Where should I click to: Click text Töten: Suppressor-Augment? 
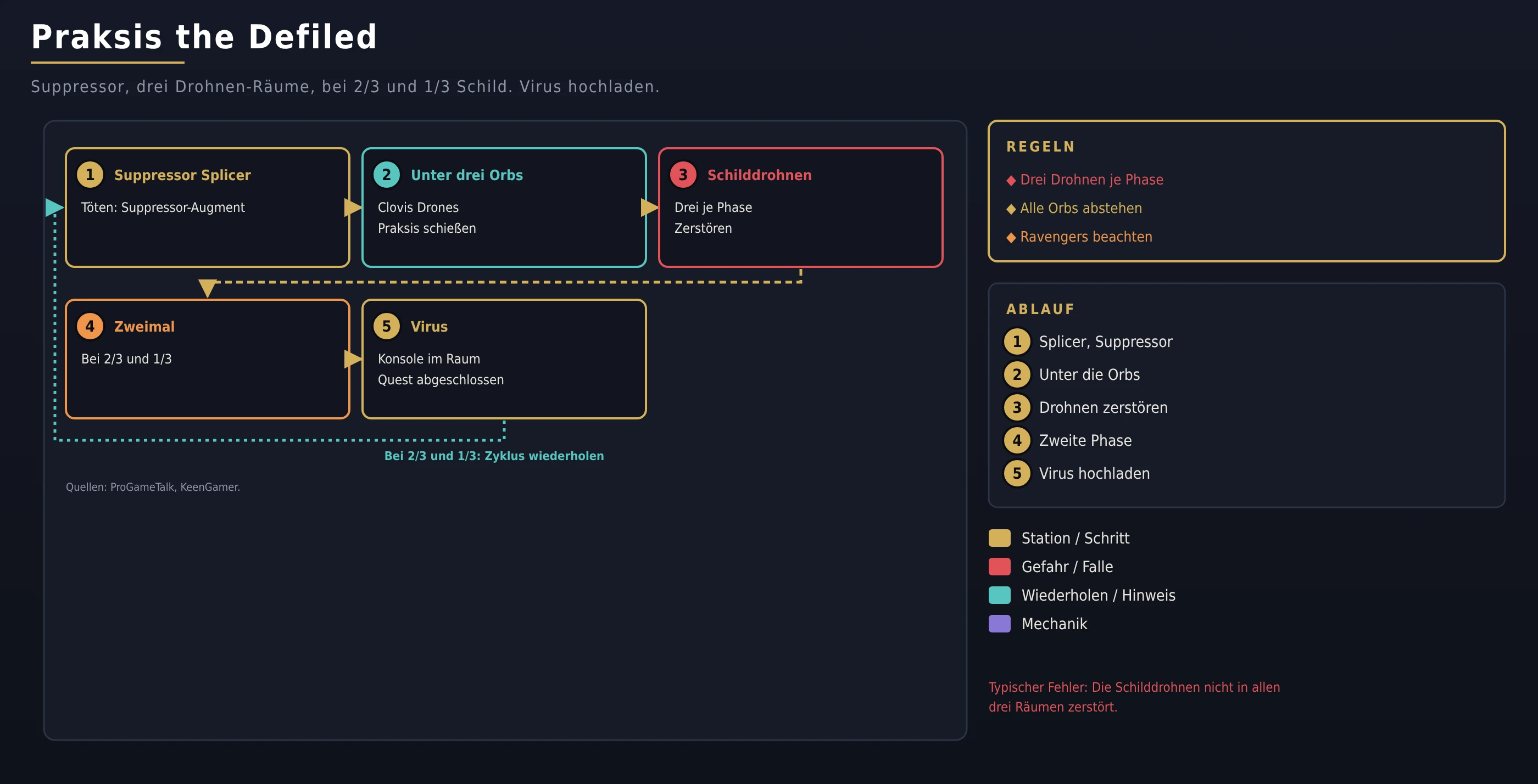163,207
